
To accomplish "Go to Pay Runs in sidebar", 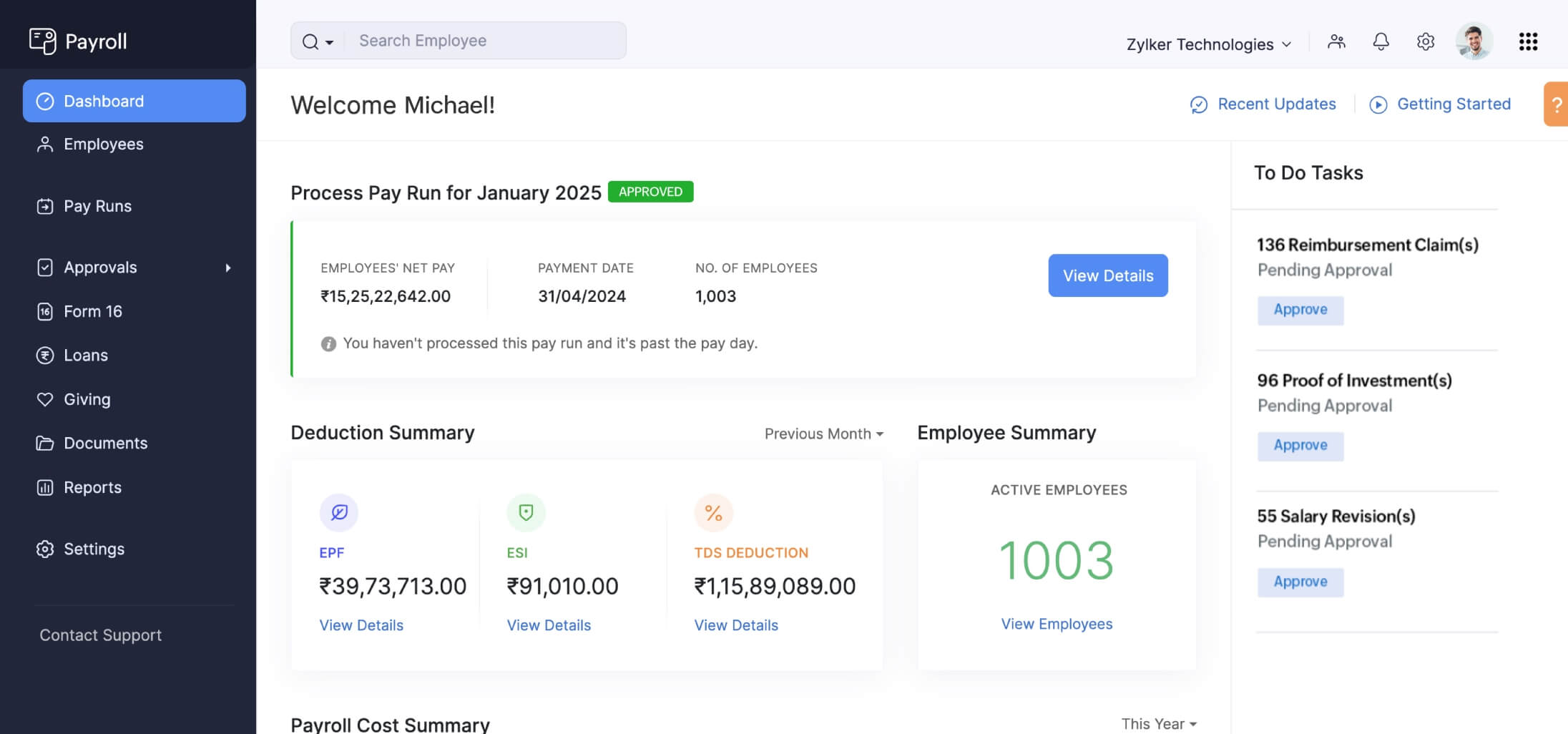I will [97, 206].
